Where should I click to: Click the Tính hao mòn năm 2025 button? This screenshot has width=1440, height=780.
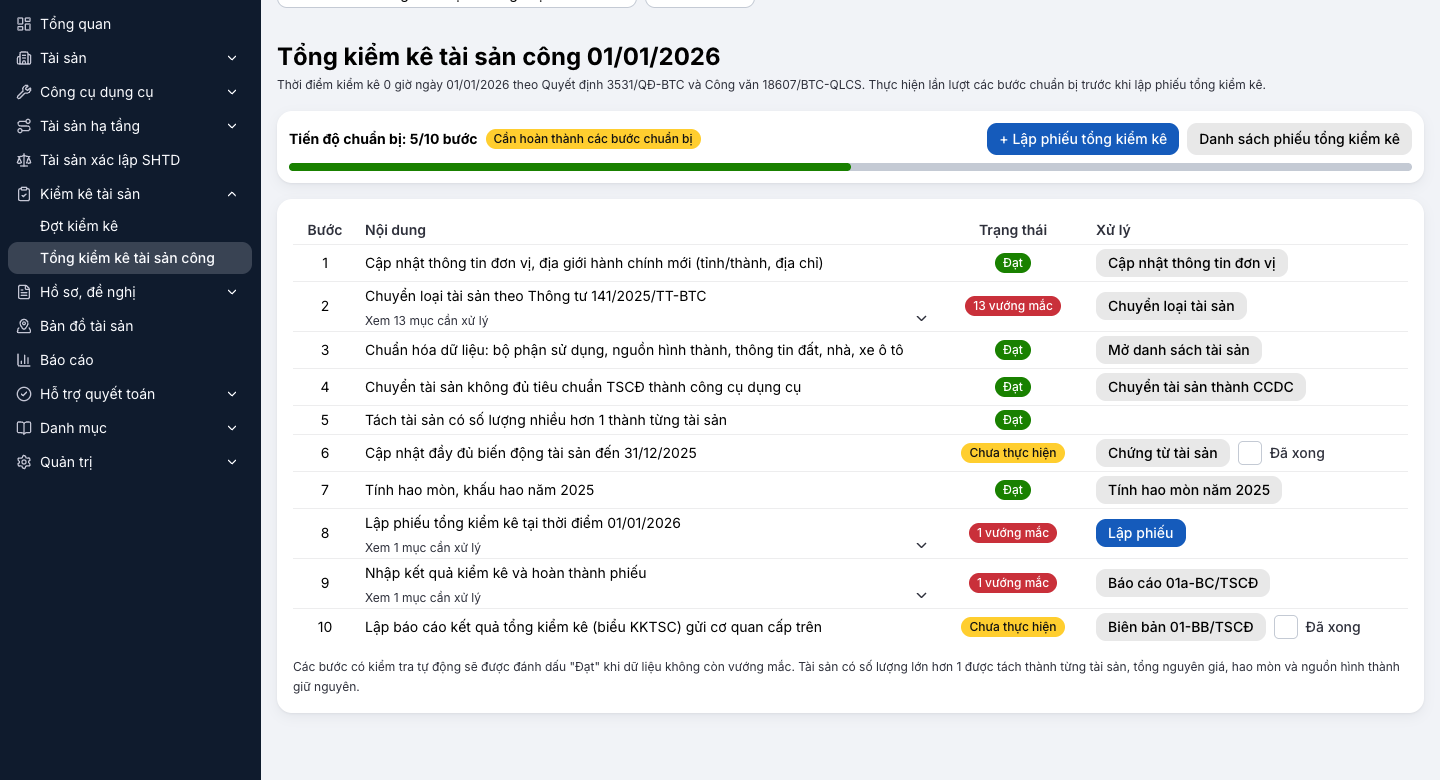(x=1189, y=490)
